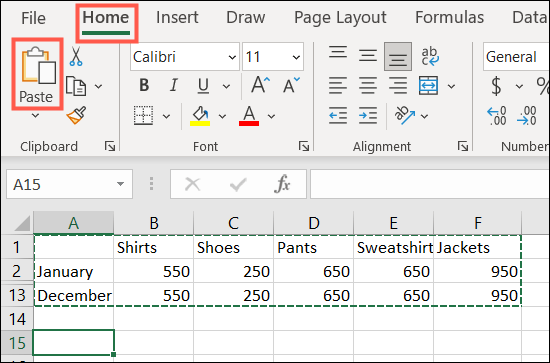Switch to the Draw tab
550x363 pixels.
(x=246, y=17)
